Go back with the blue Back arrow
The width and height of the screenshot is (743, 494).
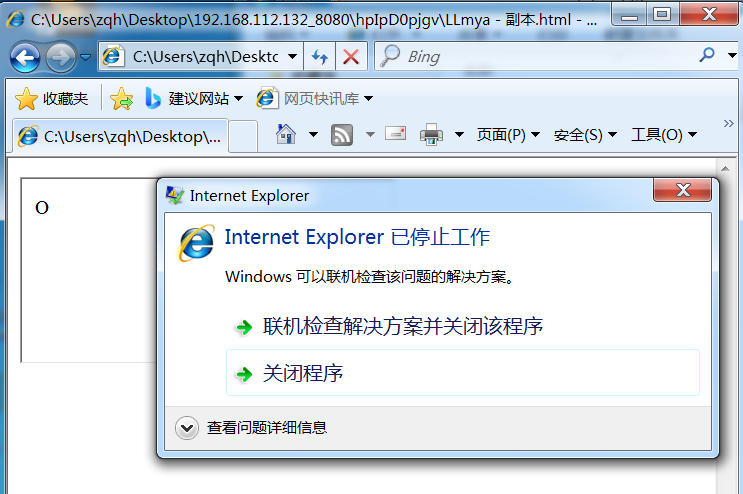[25, 58]
